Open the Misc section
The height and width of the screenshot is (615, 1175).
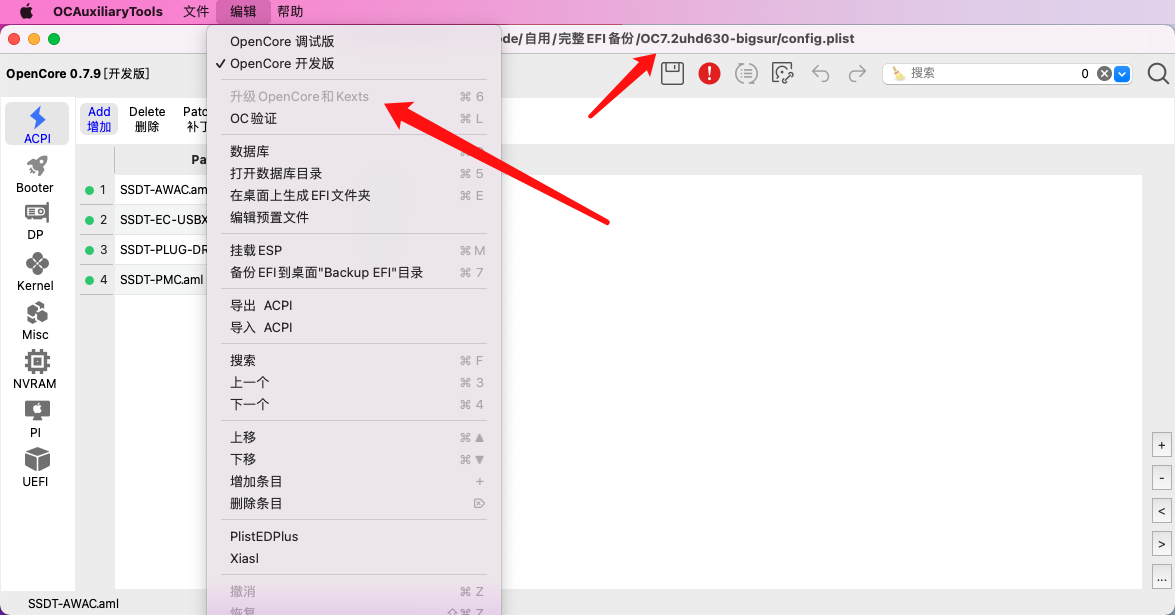pyautogui.click(x=35, y=321)
